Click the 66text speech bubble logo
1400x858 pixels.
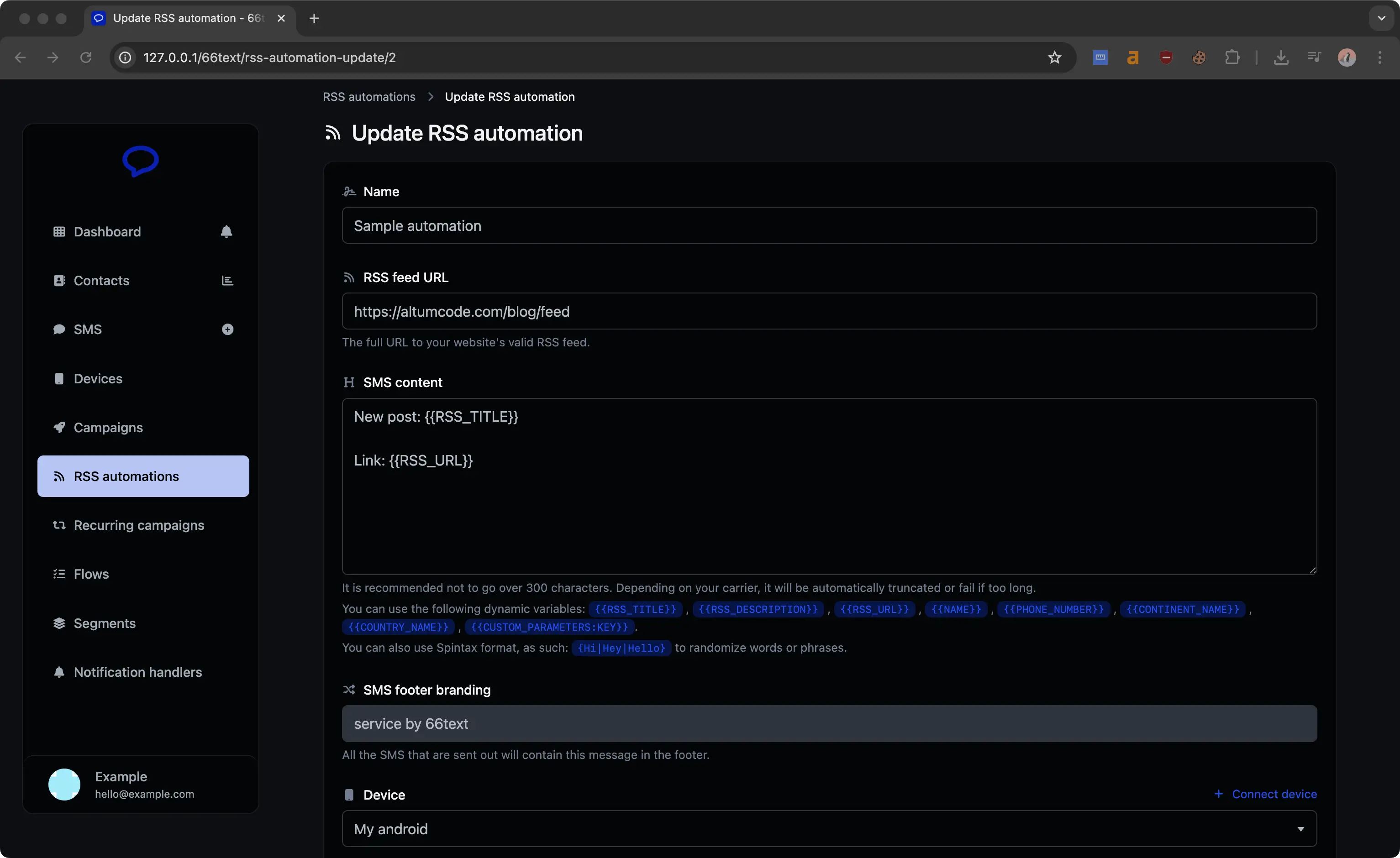[140, 161]
